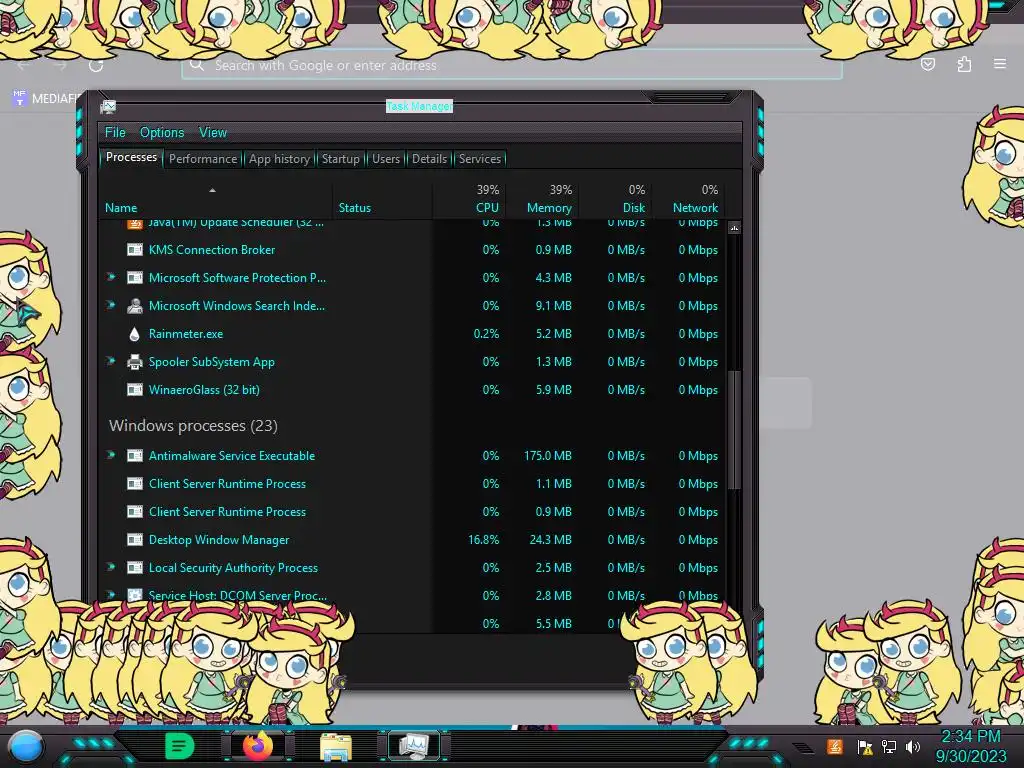This screenshot has height=768, width=1024.
Task: Select the first Client Server Runtime Process (1.1 MB)
Action: pyautogui.click(x=411, y=484)
